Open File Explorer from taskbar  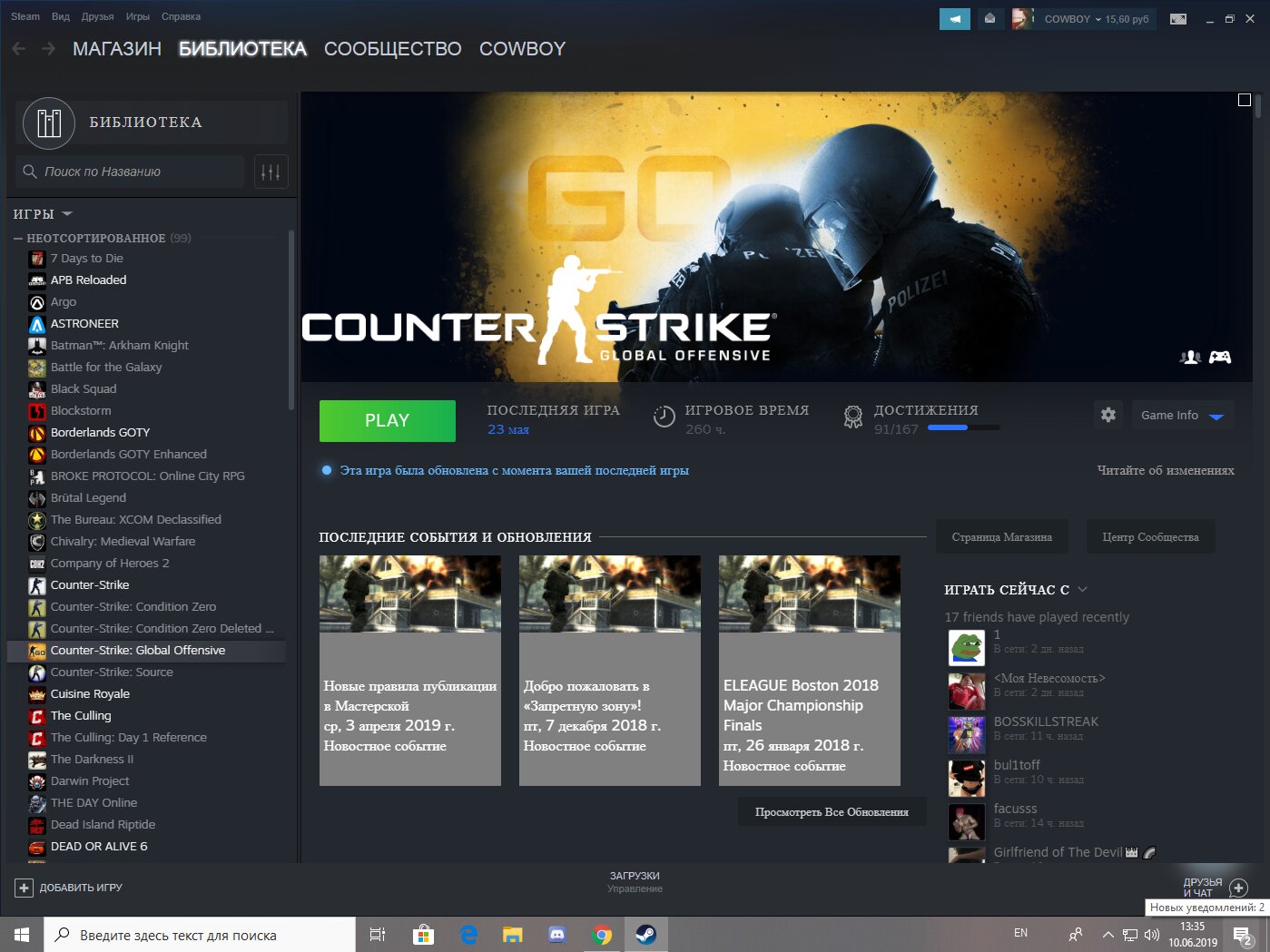[x=513, y=934]
